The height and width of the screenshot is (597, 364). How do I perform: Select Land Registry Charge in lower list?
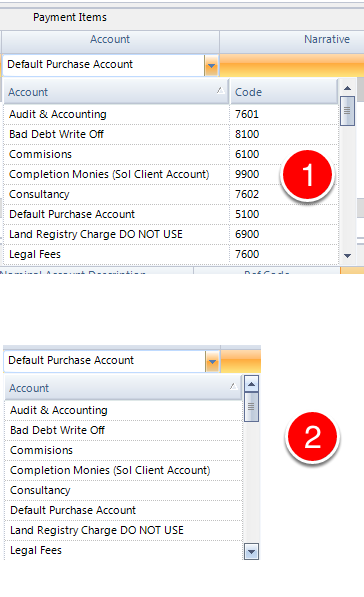(x=123, y=530)
